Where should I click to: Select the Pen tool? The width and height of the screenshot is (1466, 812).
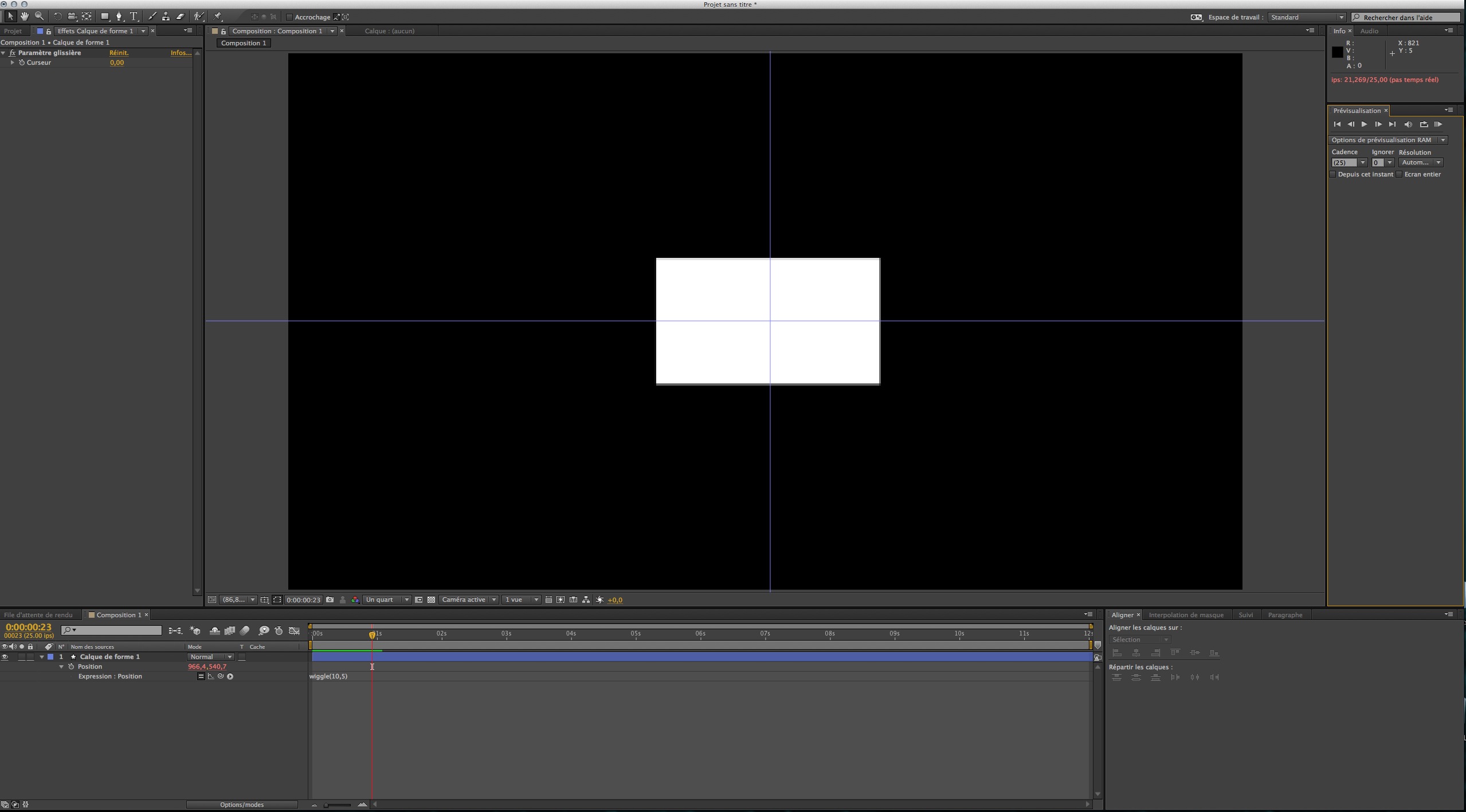(x=119, y=17)
